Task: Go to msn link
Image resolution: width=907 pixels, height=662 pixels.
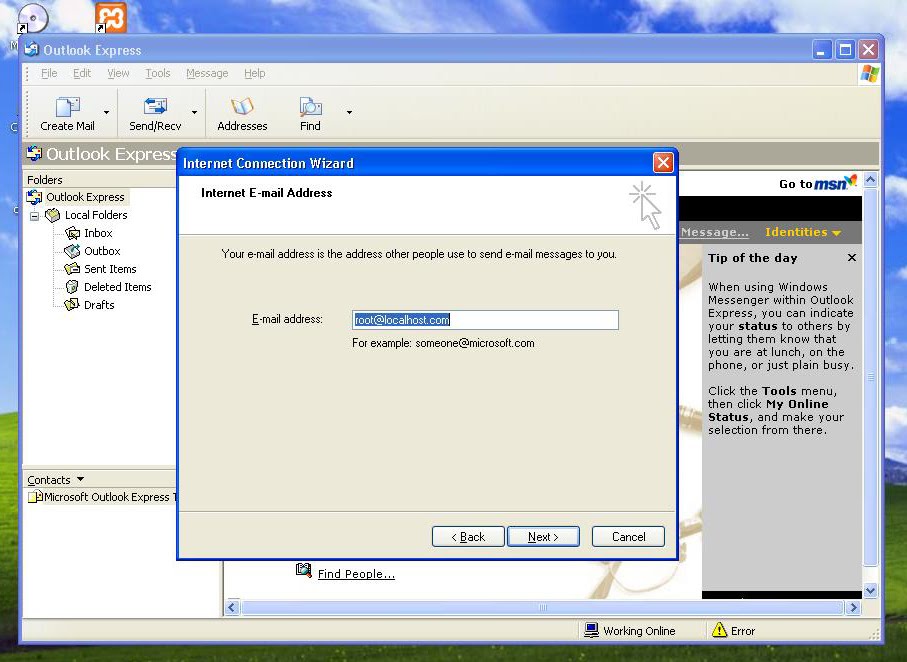Action: coord(817,183)
